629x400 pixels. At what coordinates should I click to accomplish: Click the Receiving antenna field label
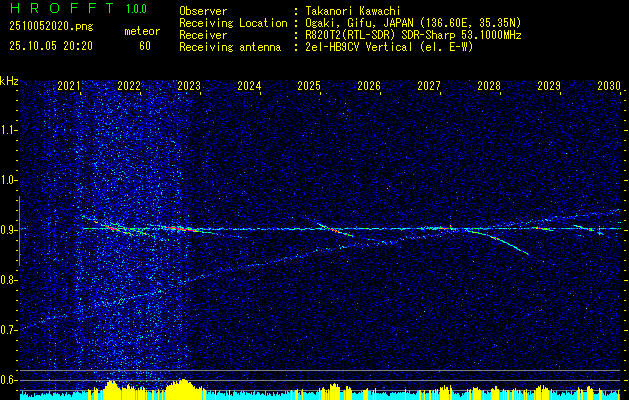click(x=230, y=47)
